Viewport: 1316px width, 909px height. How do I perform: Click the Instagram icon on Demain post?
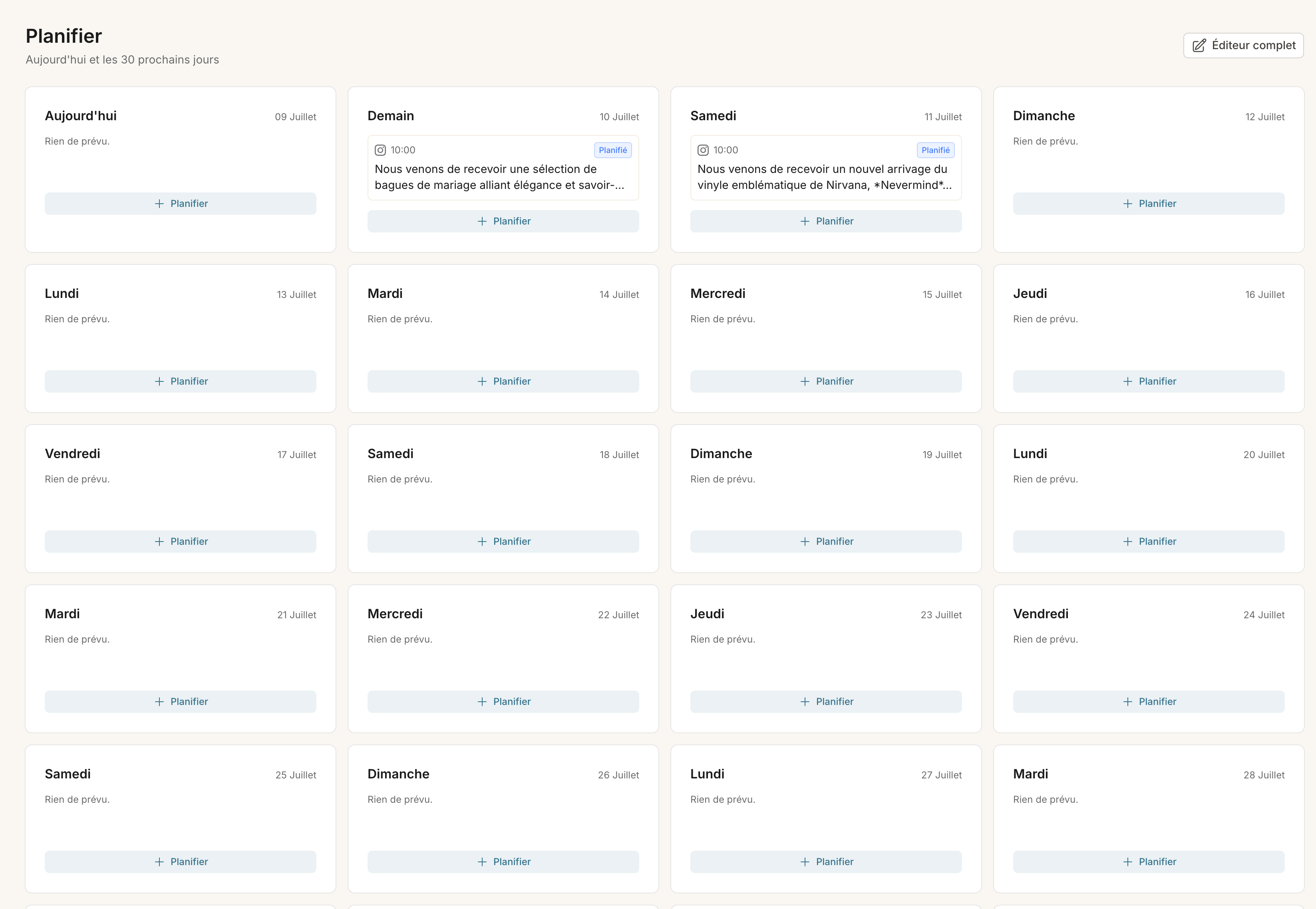380,150
